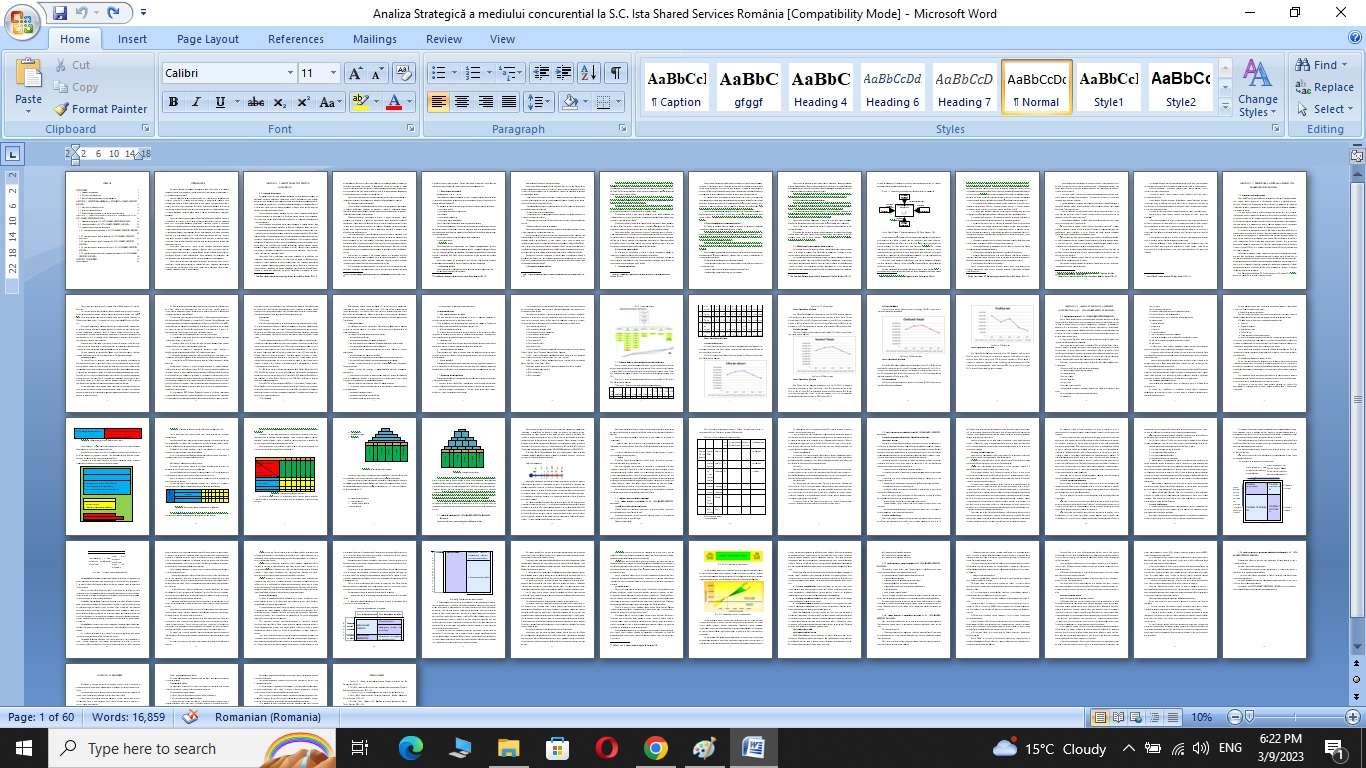This screenshot has width=1366, height=768.
Task: Click the Format Painter brush icon
Action: click(x=62, y=109)
